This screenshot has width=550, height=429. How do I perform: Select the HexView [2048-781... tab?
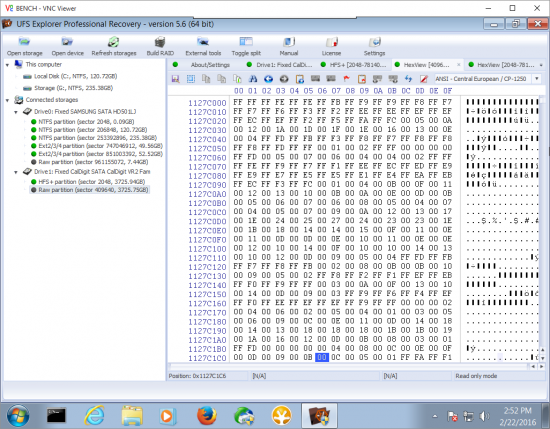pyautogui.click(x=505, y=65)
